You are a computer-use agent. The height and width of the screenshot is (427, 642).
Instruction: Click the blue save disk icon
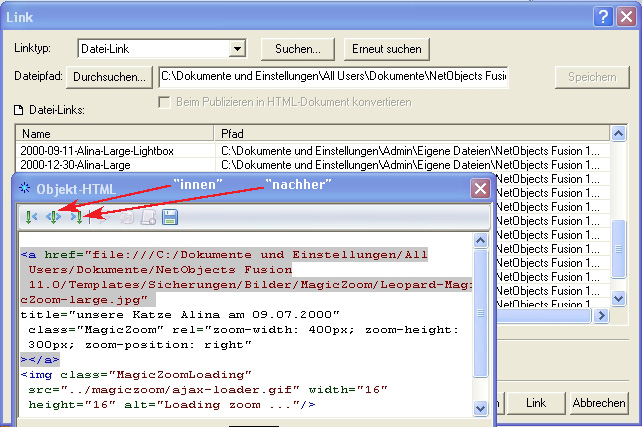170,216
